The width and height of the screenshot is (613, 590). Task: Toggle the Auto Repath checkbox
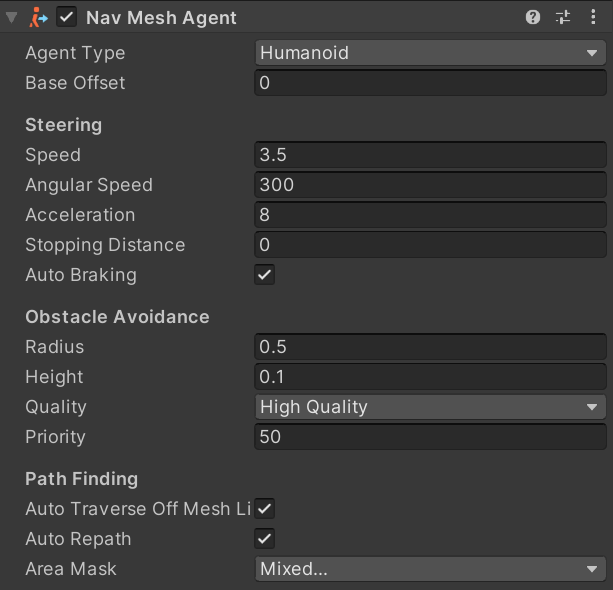pos(265,539)
